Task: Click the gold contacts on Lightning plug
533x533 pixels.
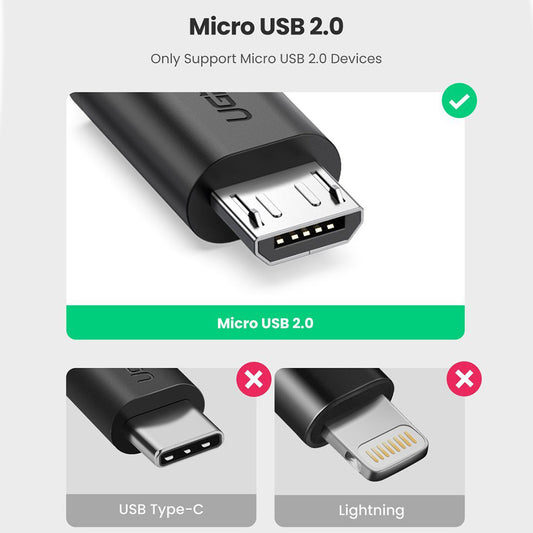Action: point(393,446)
